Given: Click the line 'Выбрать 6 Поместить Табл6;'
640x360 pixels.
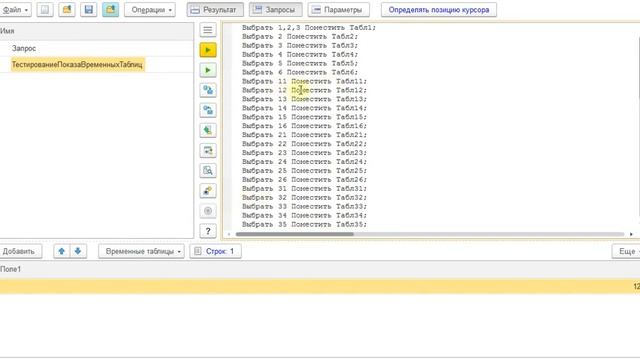Looking at the screenshot, I should [x=300, y=72].
